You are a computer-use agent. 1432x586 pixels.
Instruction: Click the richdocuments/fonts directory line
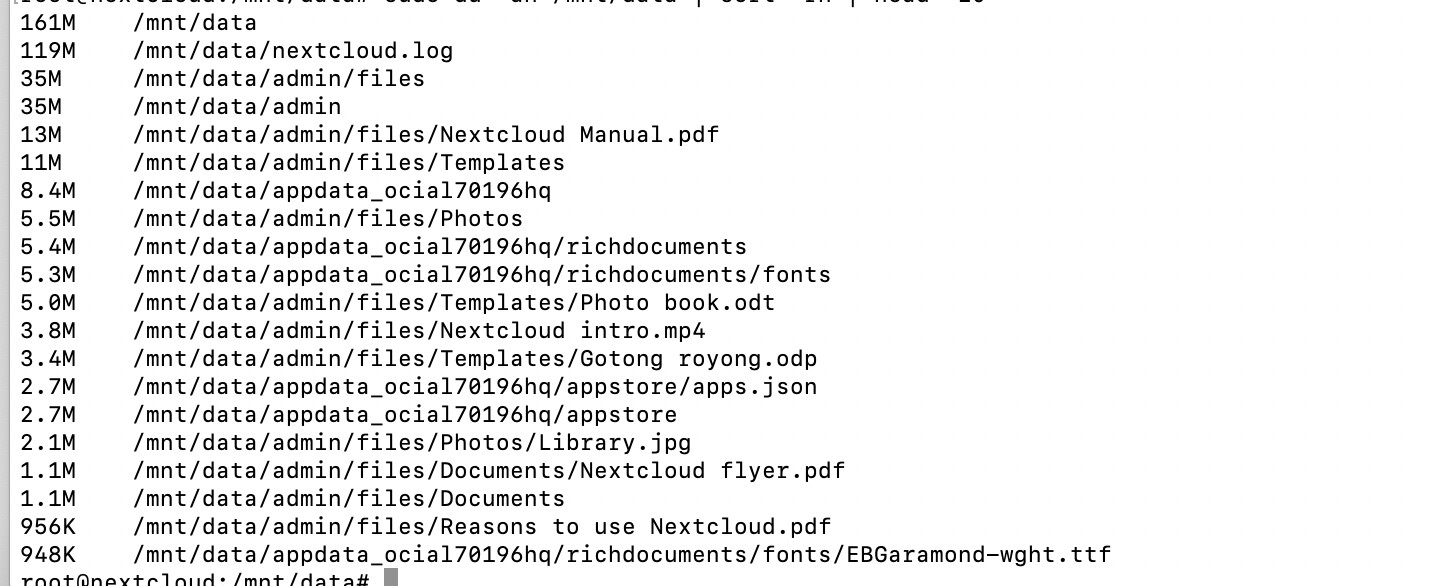click(481, 274)
